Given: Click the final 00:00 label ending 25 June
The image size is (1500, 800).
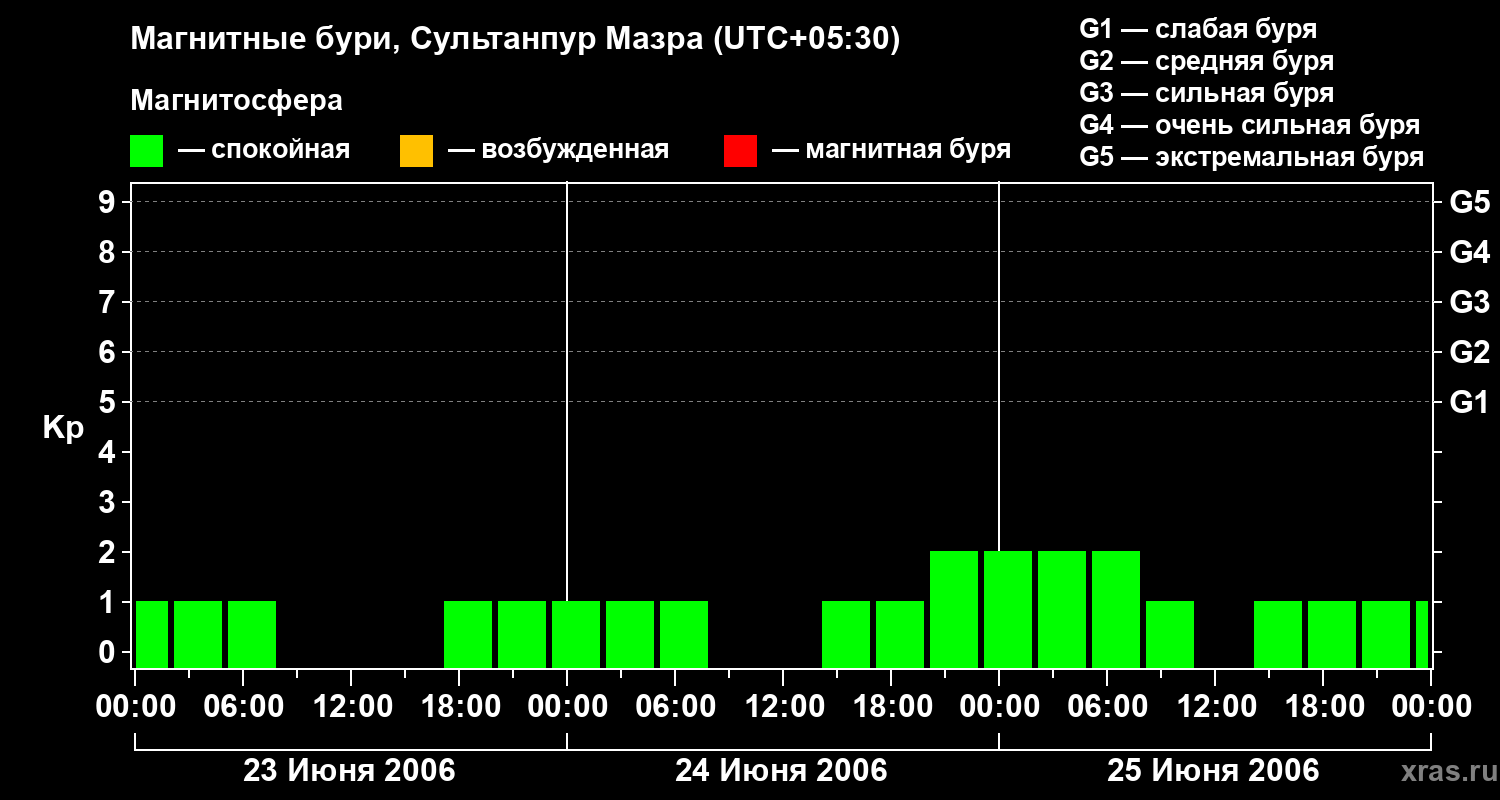Looking at the screenshot, I should 1430,706.
